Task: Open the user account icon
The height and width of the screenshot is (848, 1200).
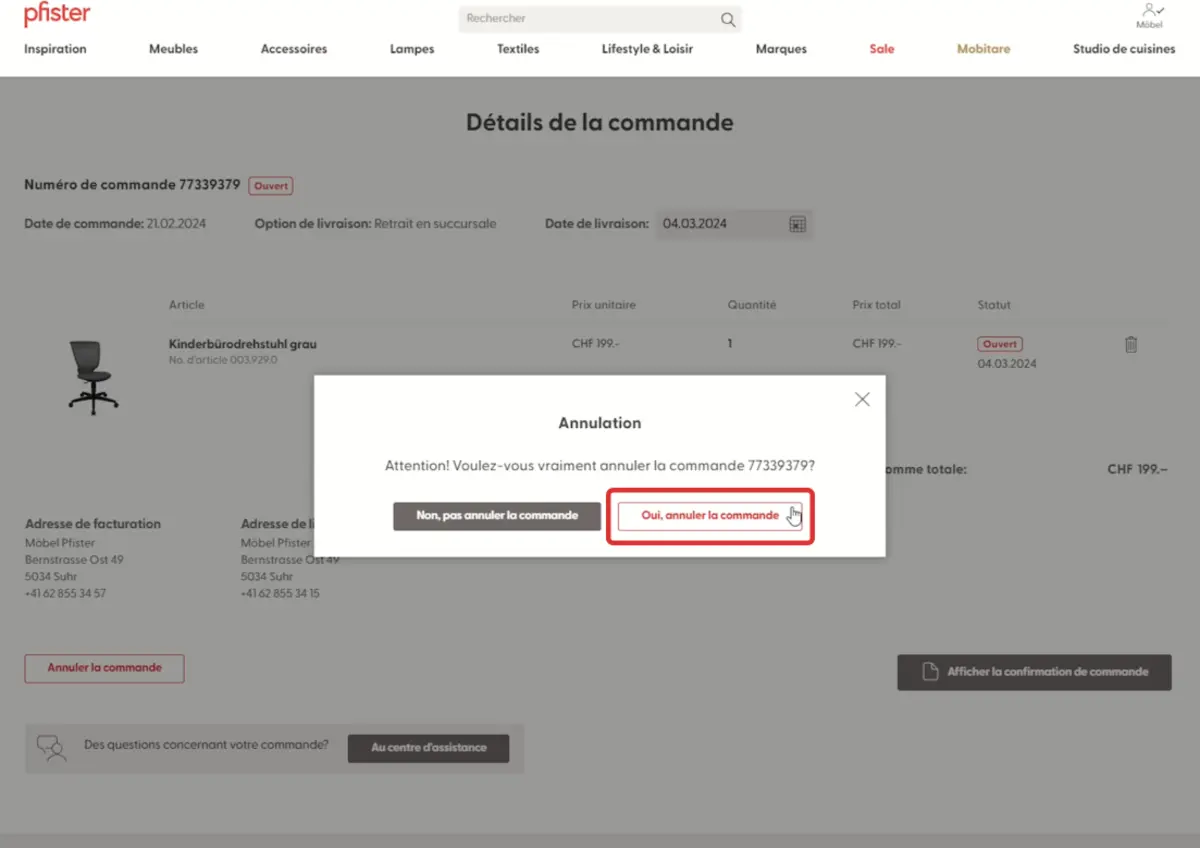Action: click(x=1151, y=11)
